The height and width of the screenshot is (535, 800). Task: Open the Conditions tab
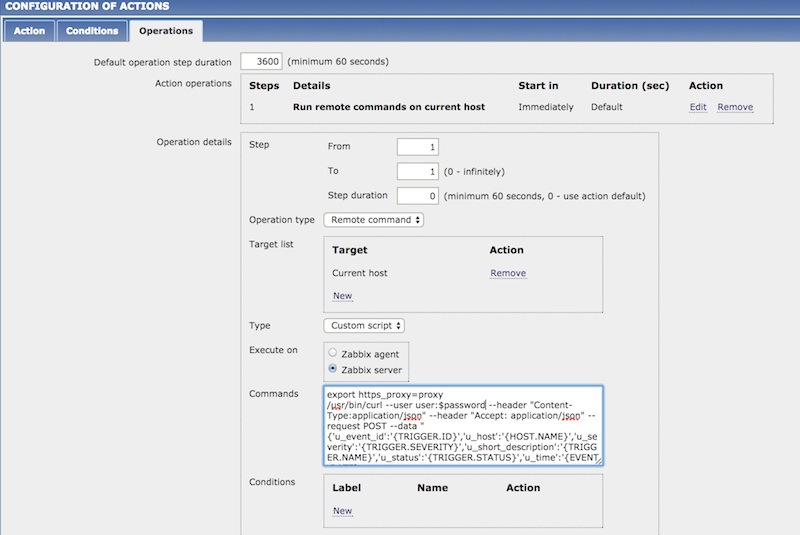point(92,31)
